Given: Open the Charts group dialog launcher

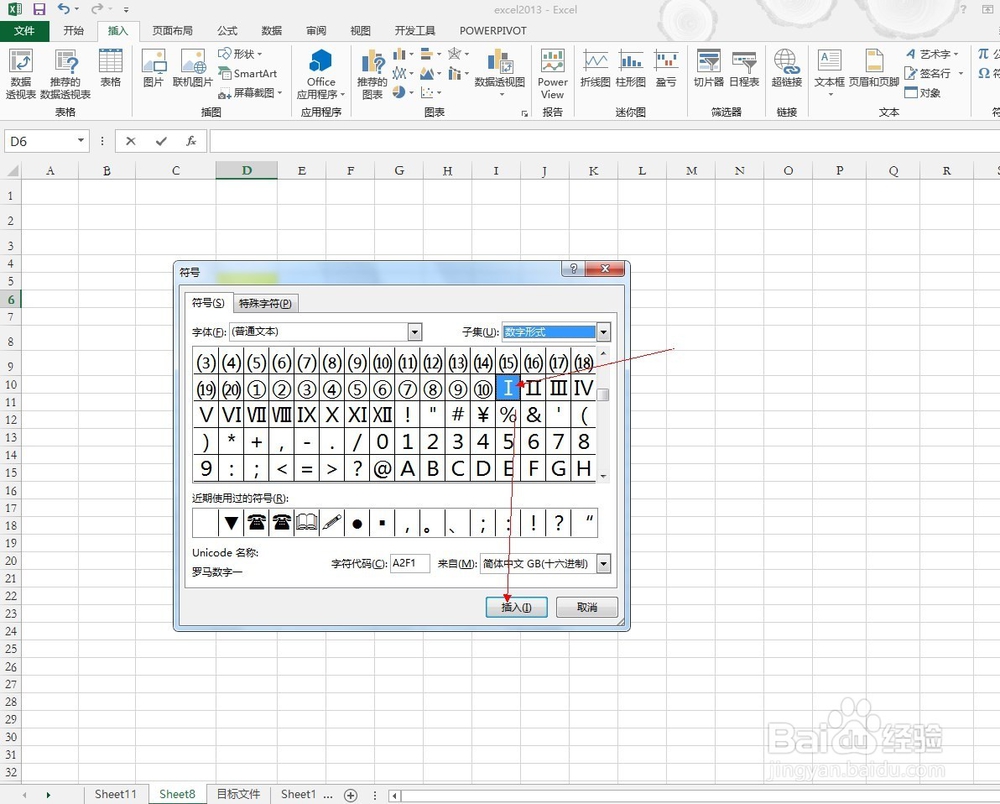Looking at the screenshot, I should [524, 113].
